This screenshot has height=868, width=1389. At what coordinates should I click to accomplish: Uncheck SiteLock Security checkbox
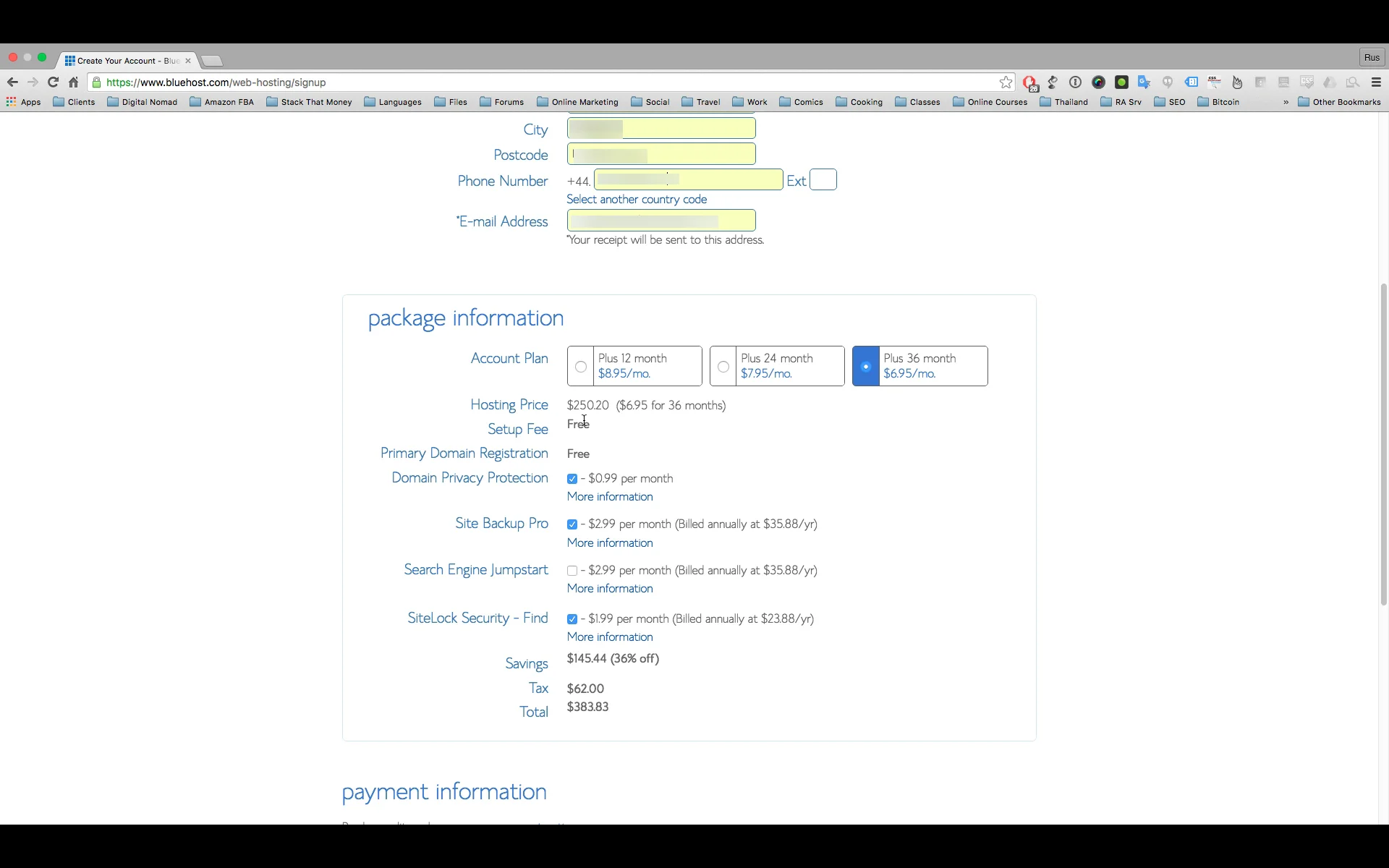click(x=572, y=619)
